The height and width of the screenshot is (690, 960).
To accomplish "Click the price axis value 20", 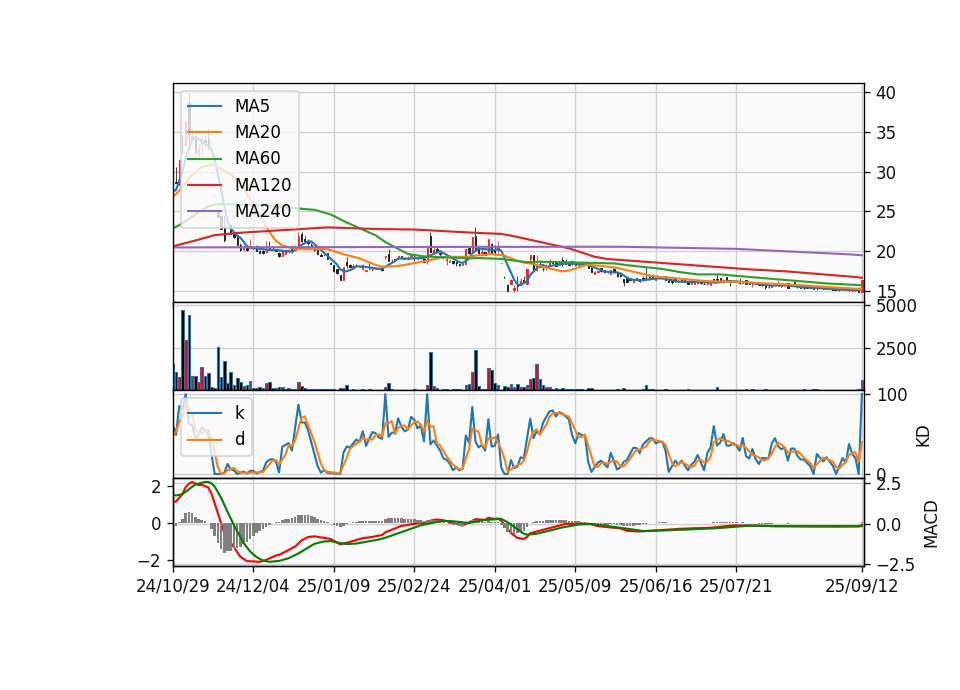I will pos(886,252).
